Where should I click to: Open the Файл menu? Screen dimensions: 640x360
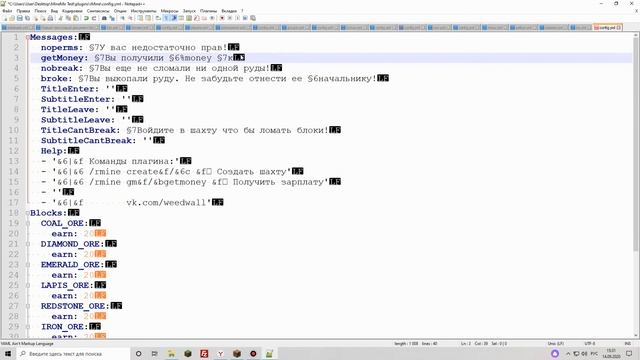coord(7,11)
